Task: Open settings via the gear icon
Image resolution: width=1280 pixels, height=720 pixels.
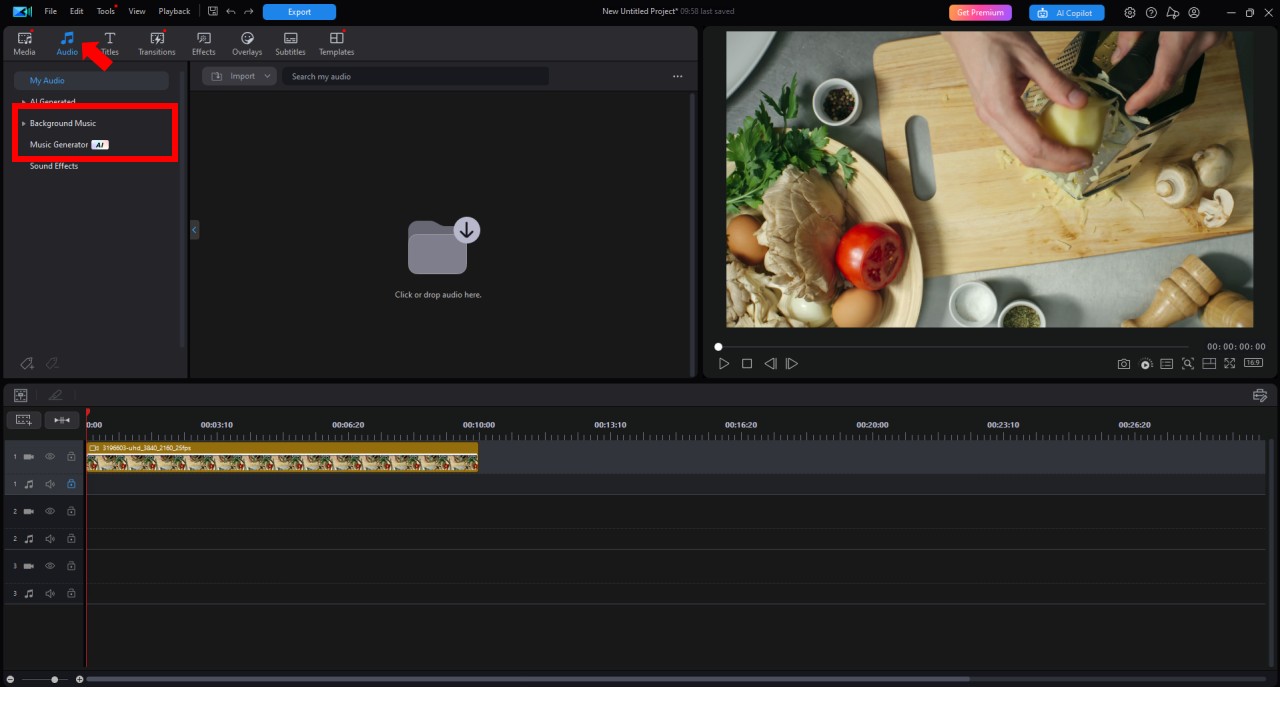Action: click(1130, 13)
